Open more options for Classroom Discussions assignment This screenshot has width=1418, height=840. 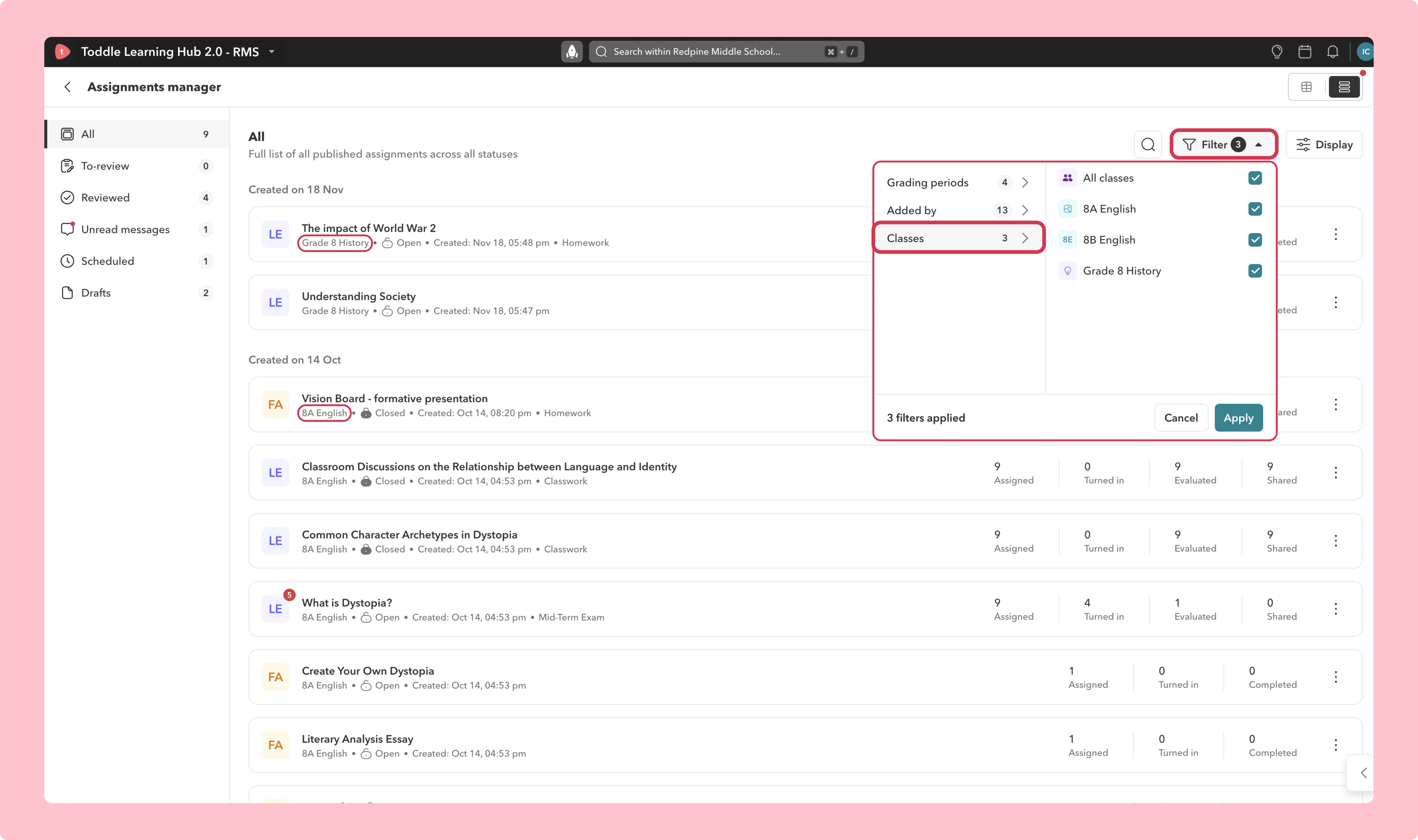click(x=1336, y=473)
